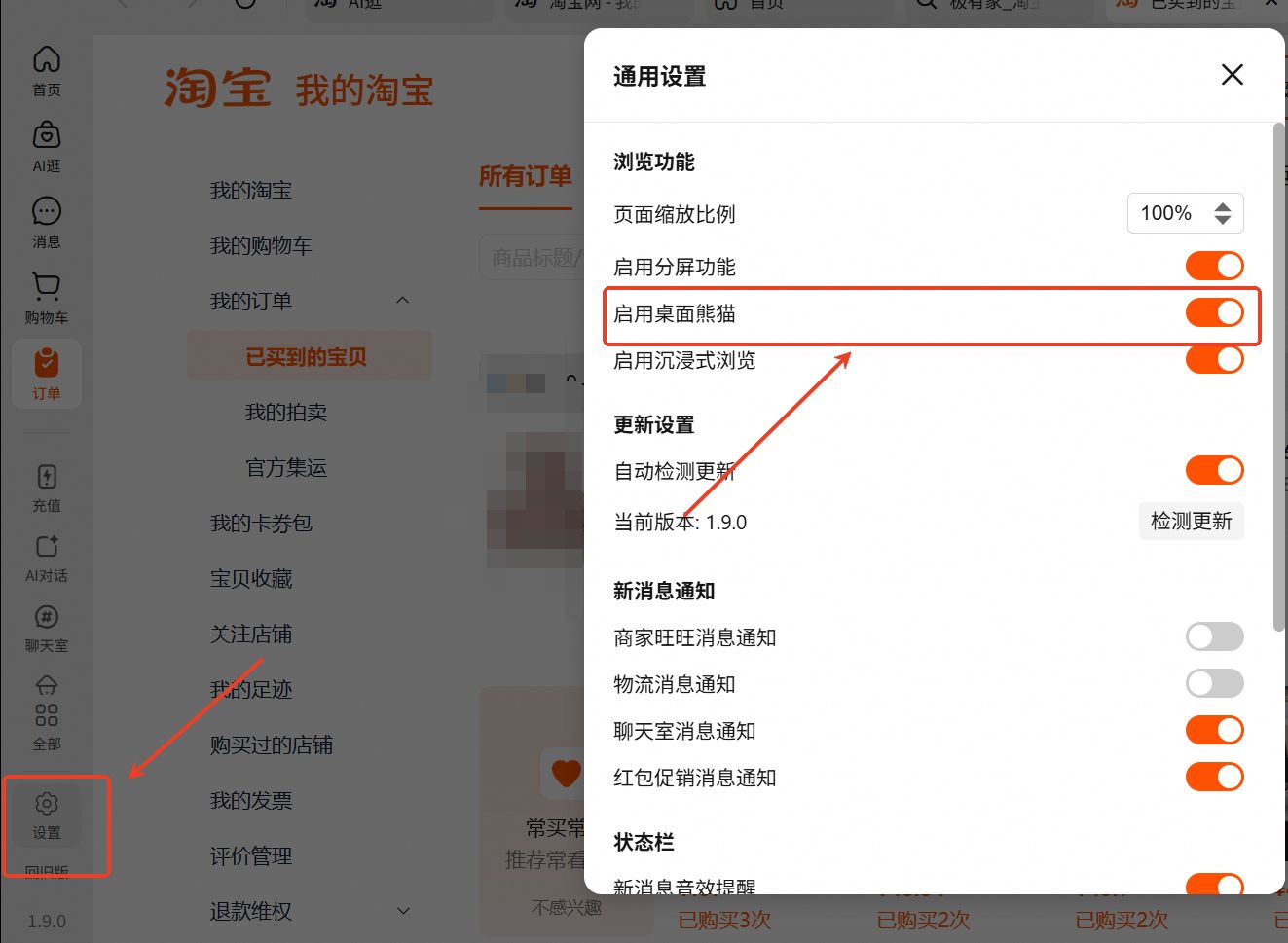The width and height of the screenshot is (1288, 943).
Task: Turn on 物流消息通知 switch
Action: coord(1215,683)
